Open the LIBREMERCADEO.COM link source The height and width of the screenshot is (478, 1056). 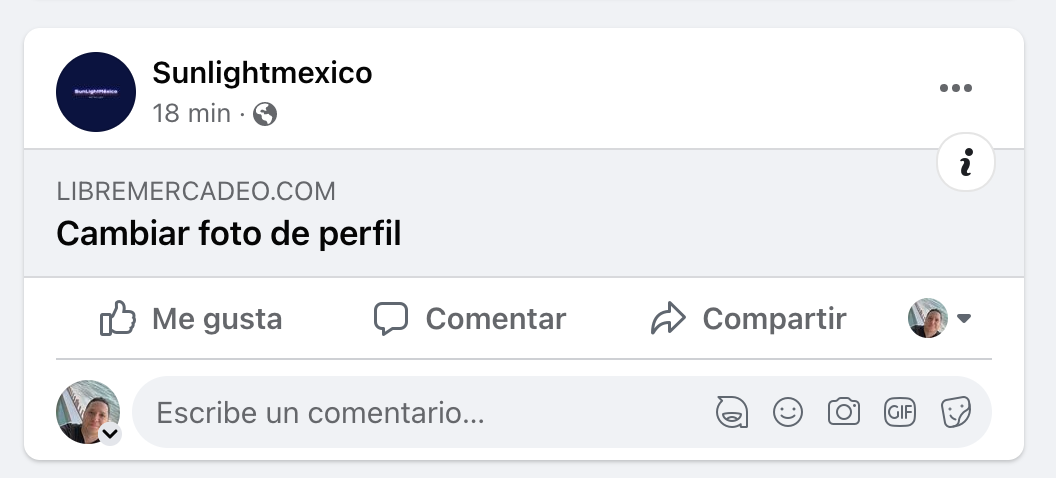[196, 191]
